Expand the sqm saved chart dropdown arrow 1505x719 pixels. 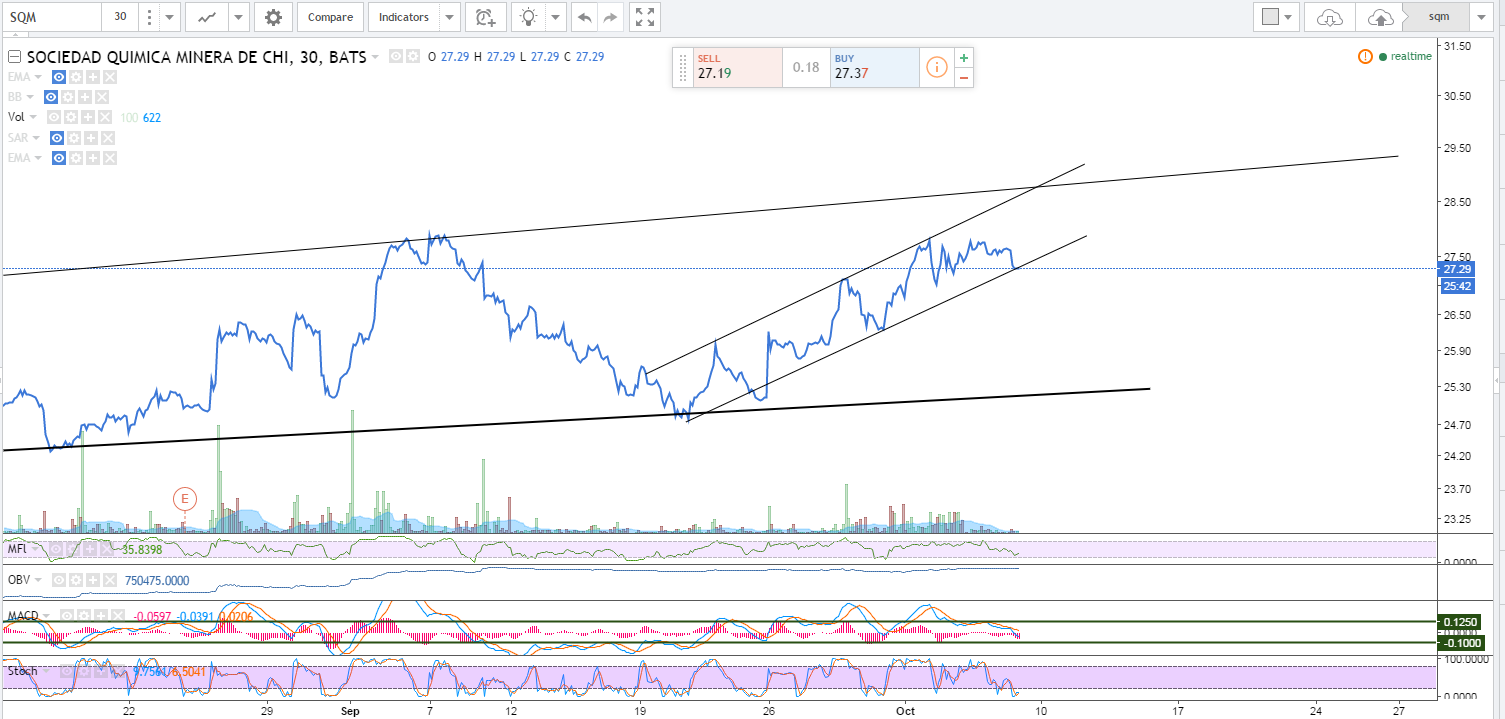[x=1479, y=17]
